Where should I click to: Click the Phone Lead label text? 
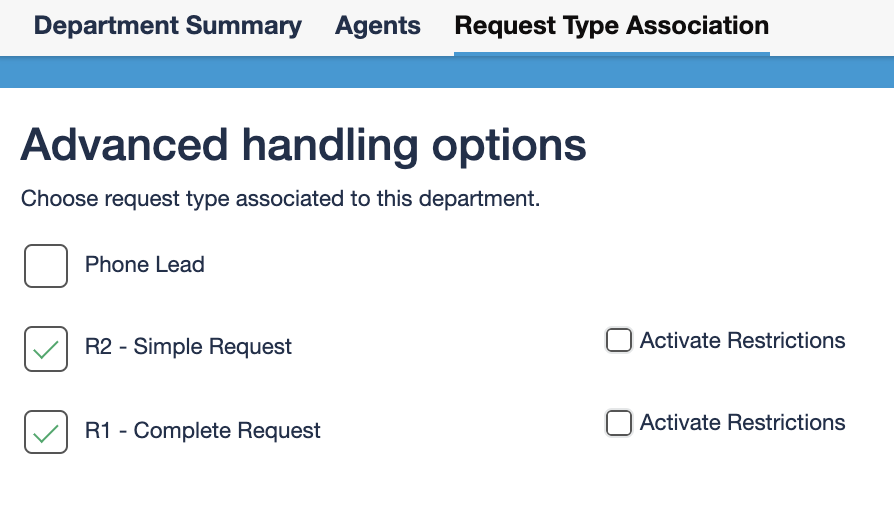(x=144, y=265)
